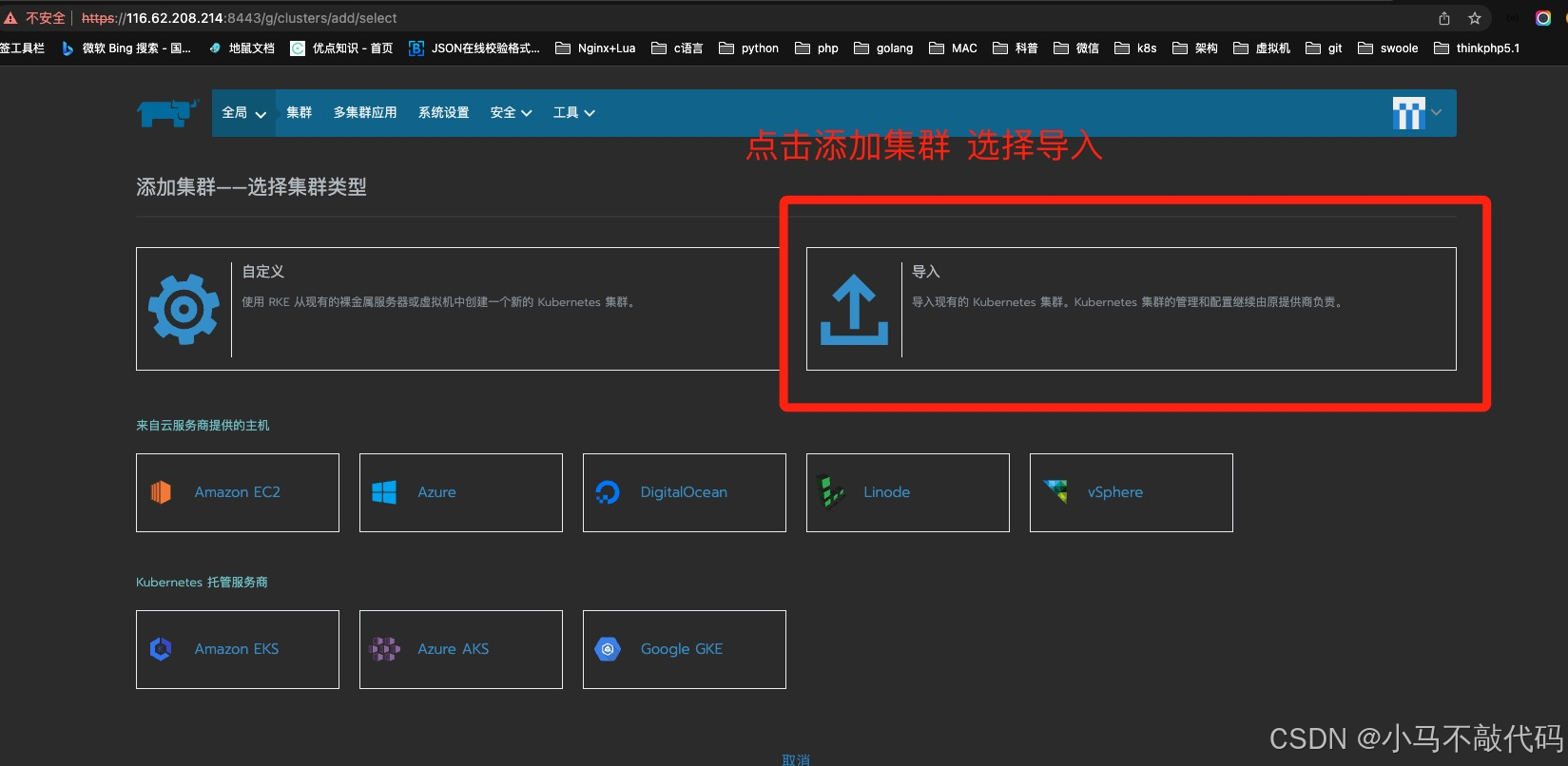
Task: Click the Linode provider label
Action: [887, 492]
